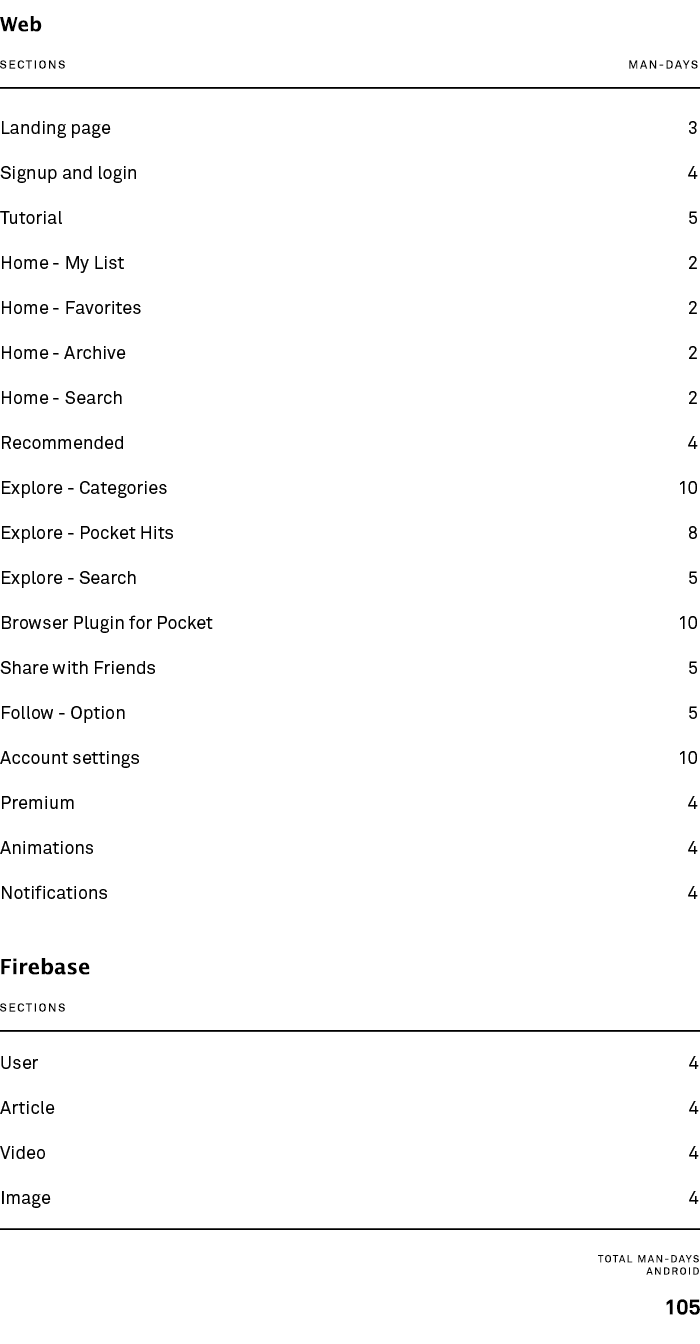Viewport: 700px width, 1344px height.
Task: Click the Premium row label
Action: (37, 803)
